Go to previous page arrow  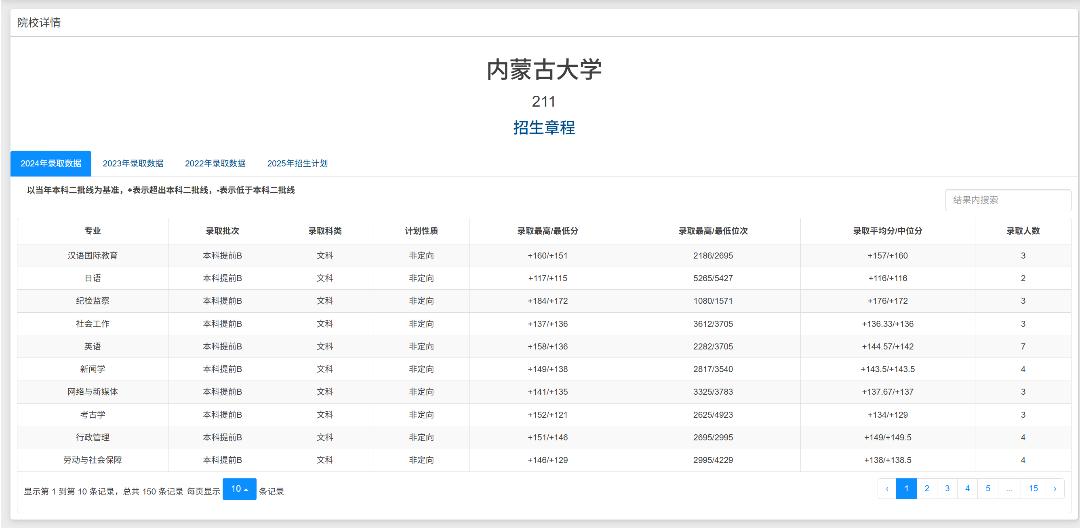(886, 489)
